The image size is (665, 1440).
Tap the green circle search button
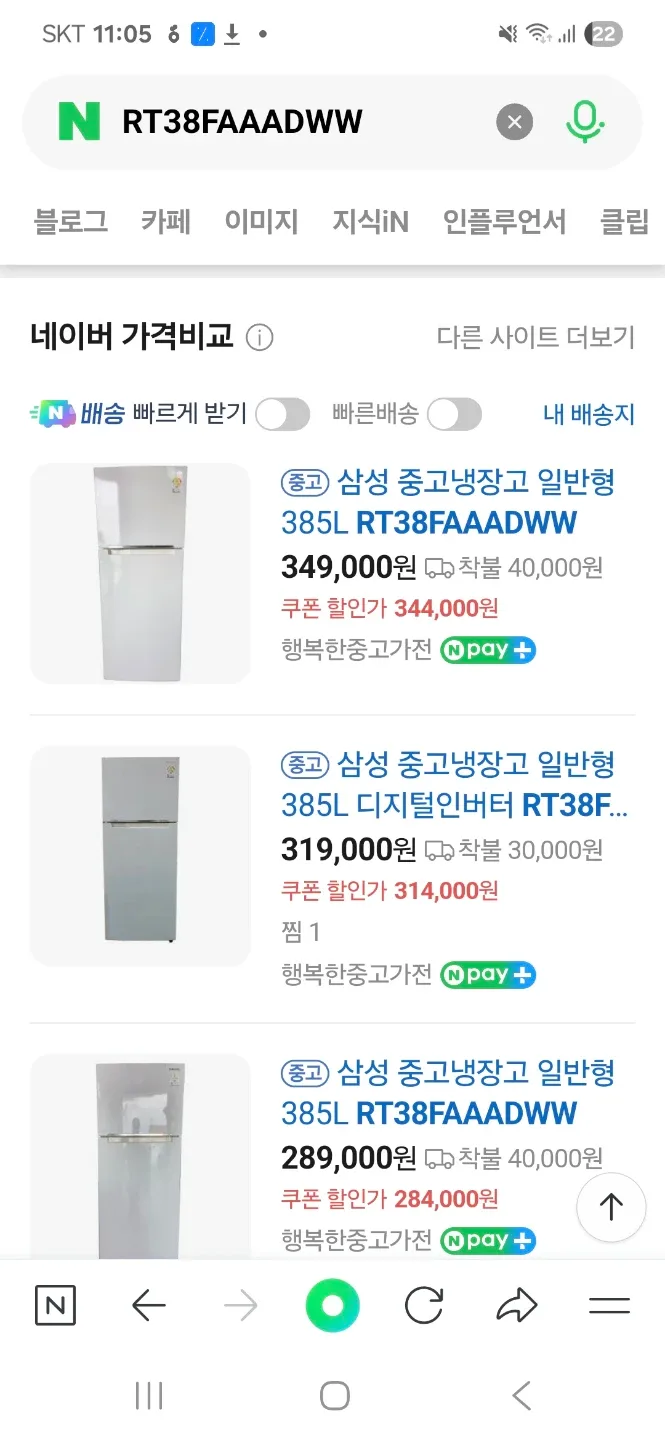[333, 1305]
